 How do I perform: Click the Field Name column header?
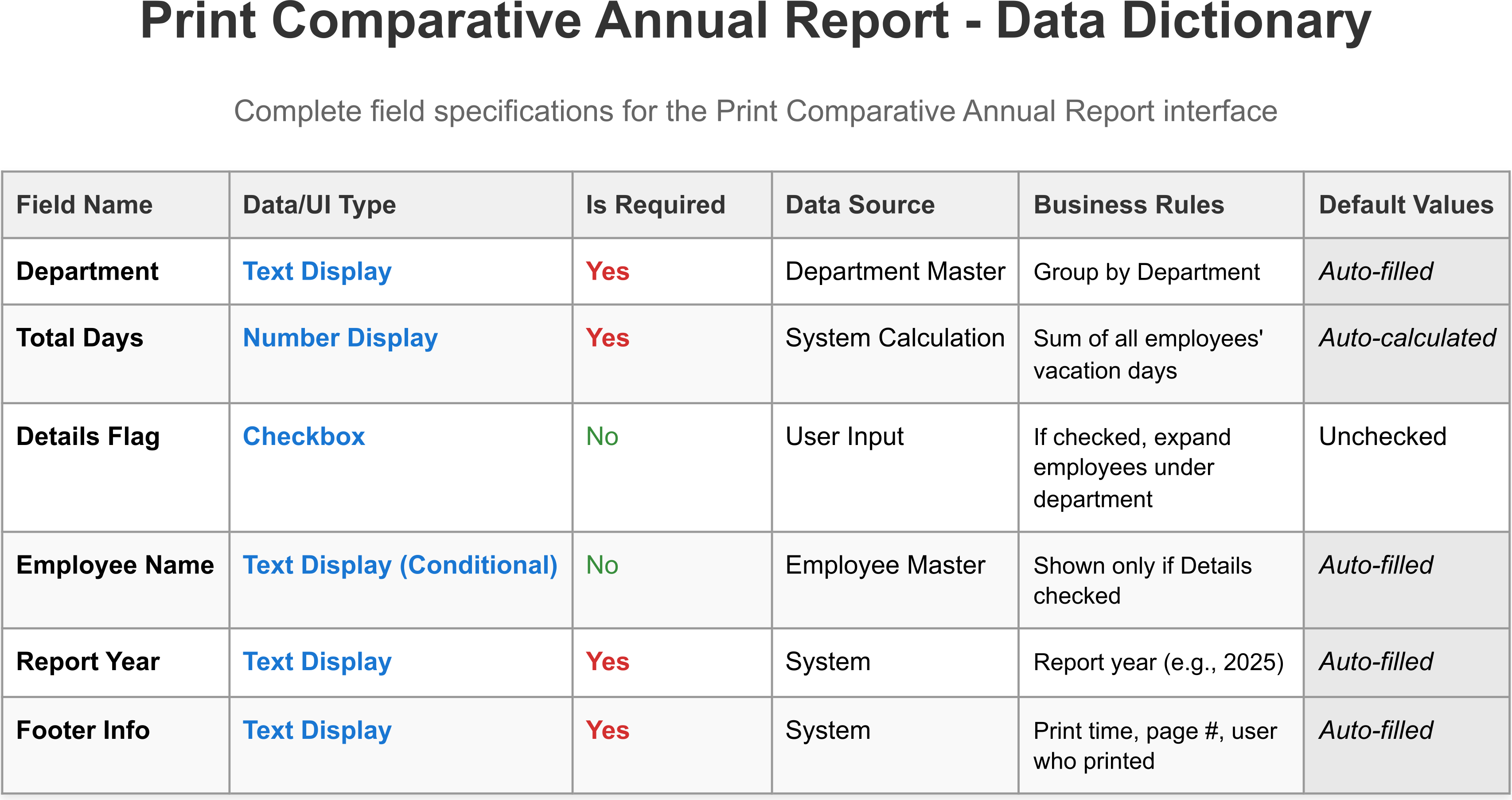click(x=84, y=205)
